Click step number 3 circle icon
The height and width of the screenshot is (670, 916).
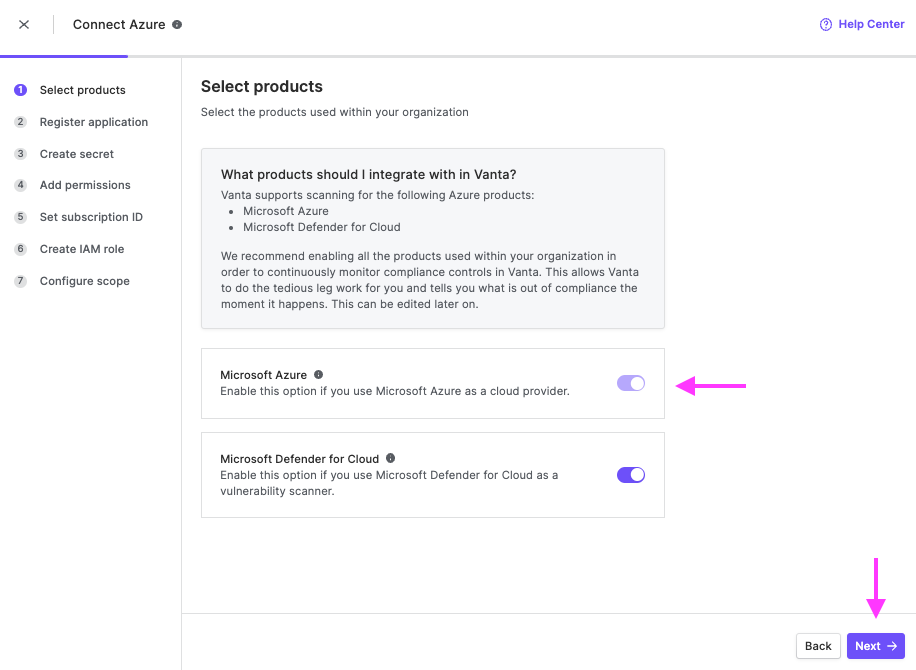(x=20, y=154)
